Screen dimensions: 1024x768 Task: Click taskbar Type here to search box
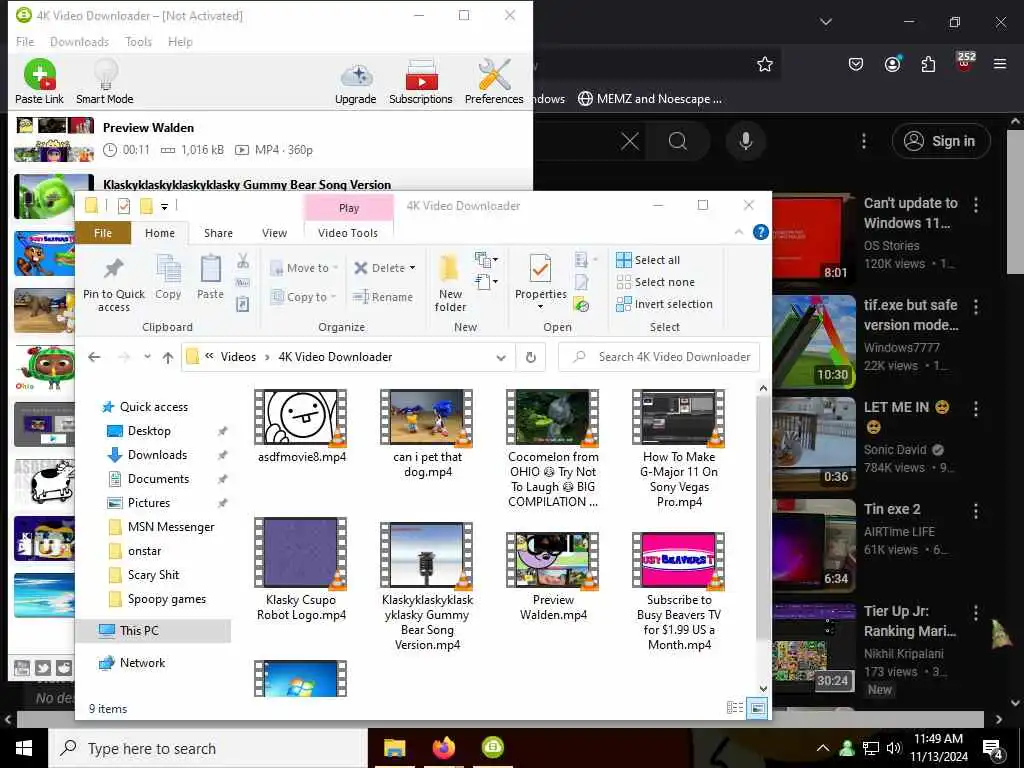coord(208,748)
